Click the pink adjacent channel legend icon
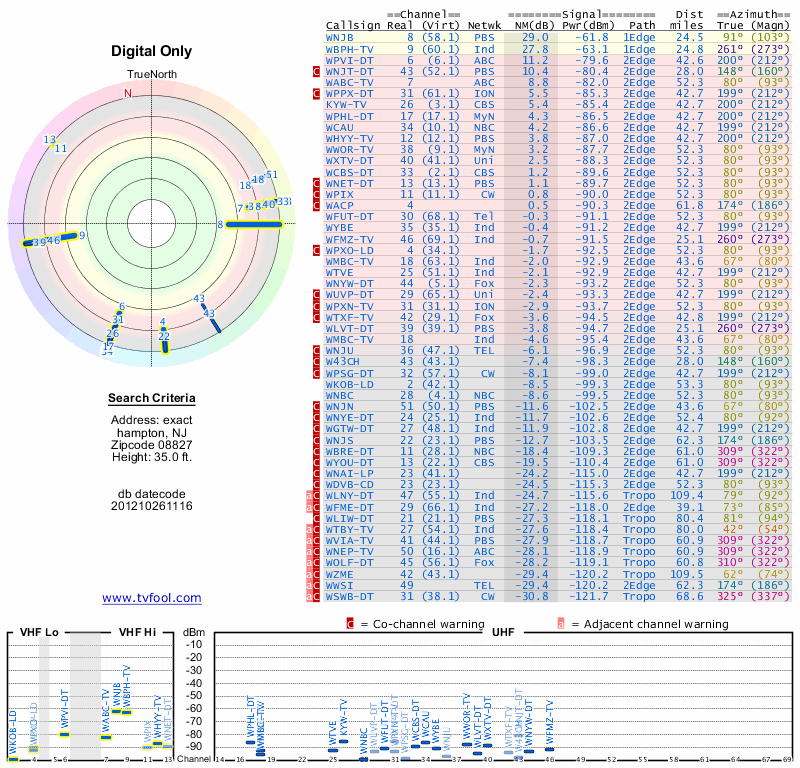The width and height of the screenshot is (800, 768). (x=561, y=624)
